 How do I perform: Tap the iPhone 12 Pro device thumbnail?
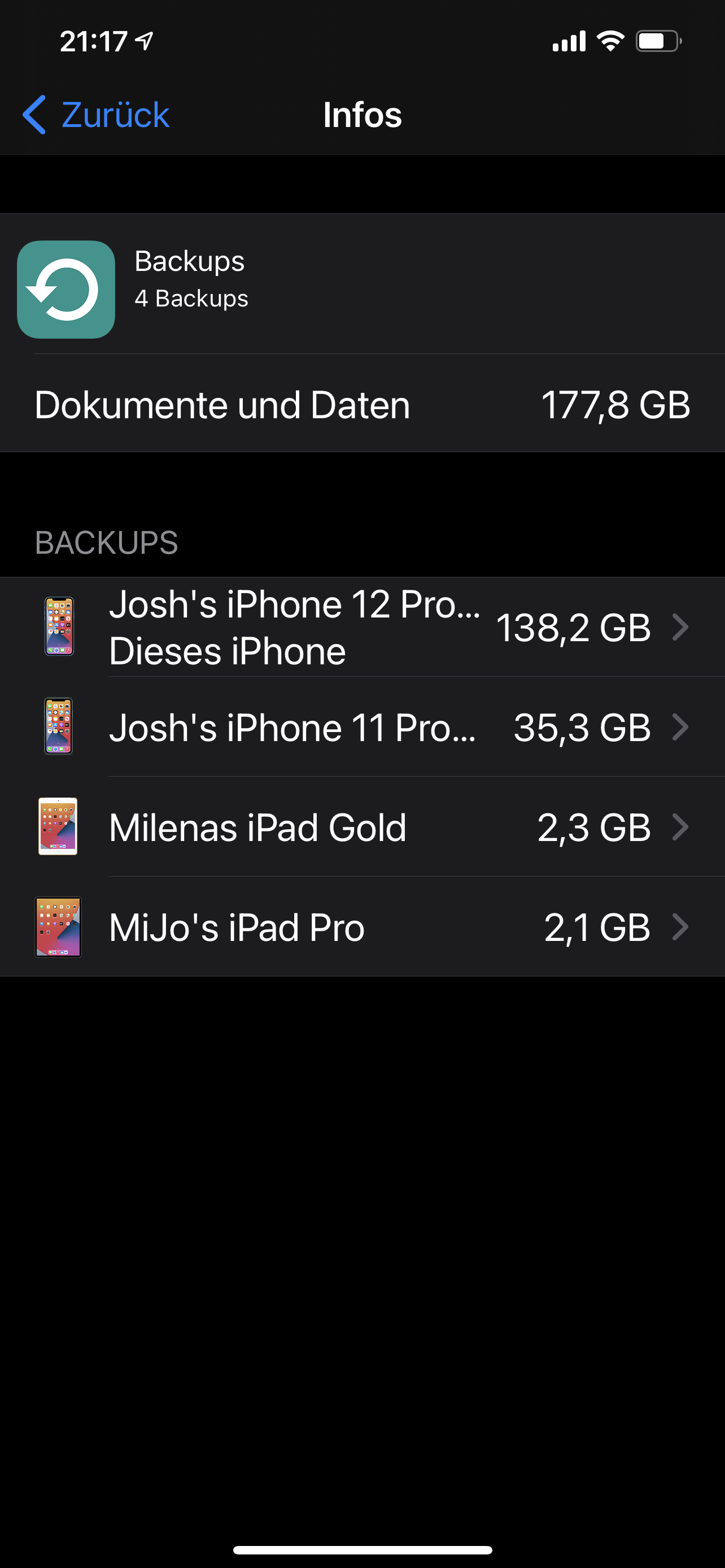click(59, 627)
